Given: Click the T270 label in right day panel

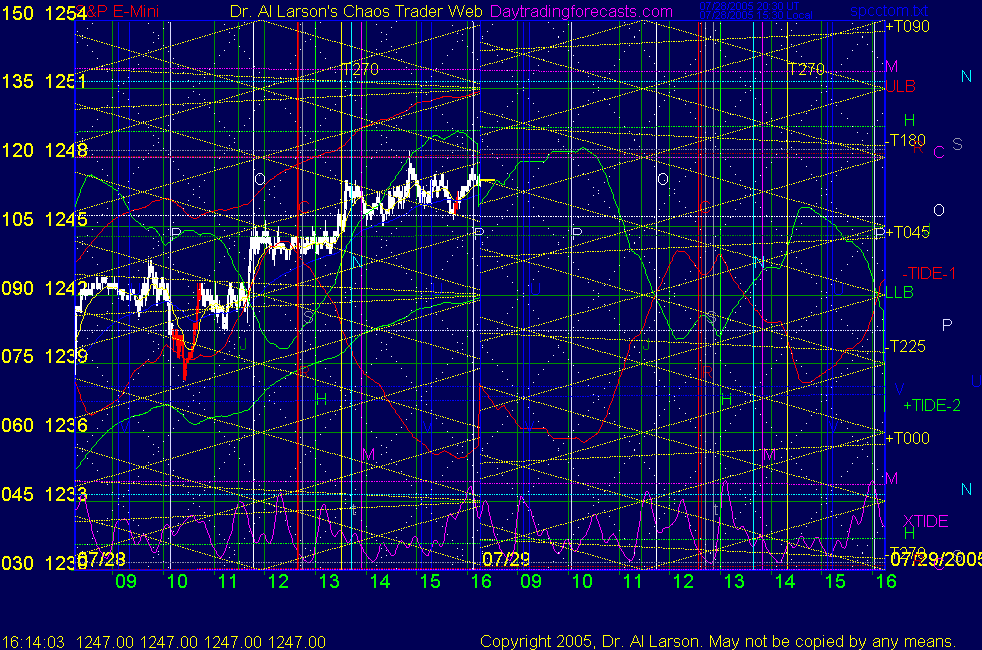Looking at the screenshot, I should (806, 69).
